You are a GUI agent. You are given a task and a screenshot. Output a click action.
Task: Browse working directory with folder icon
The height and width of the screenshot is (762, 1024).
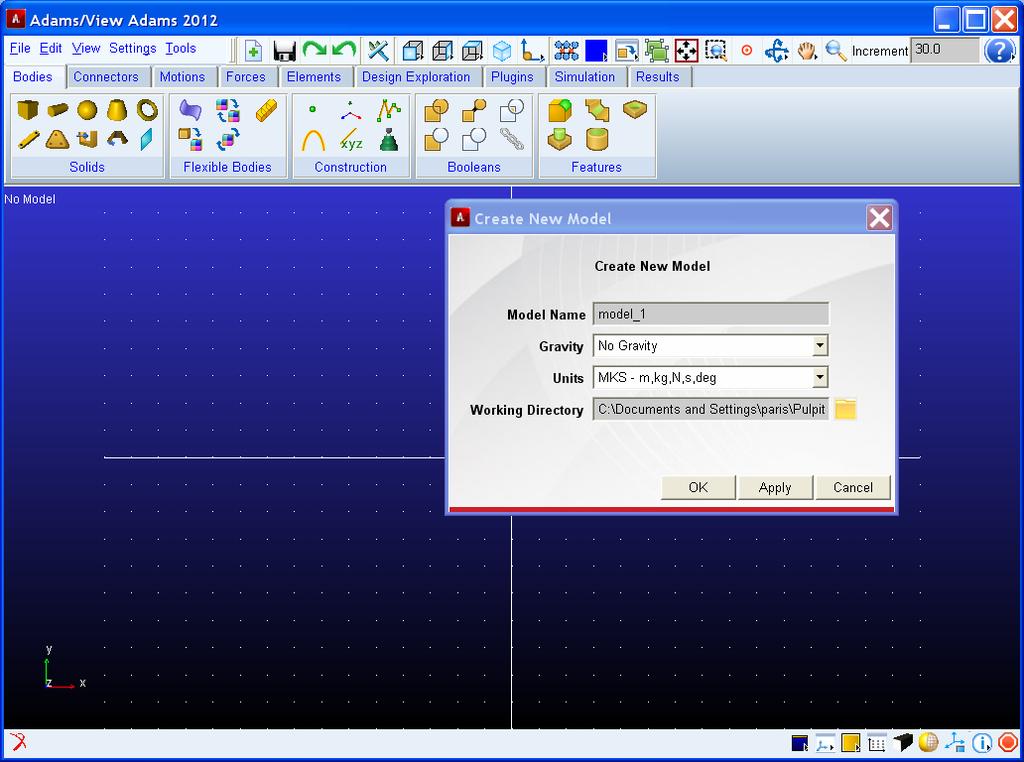(845, 409)
